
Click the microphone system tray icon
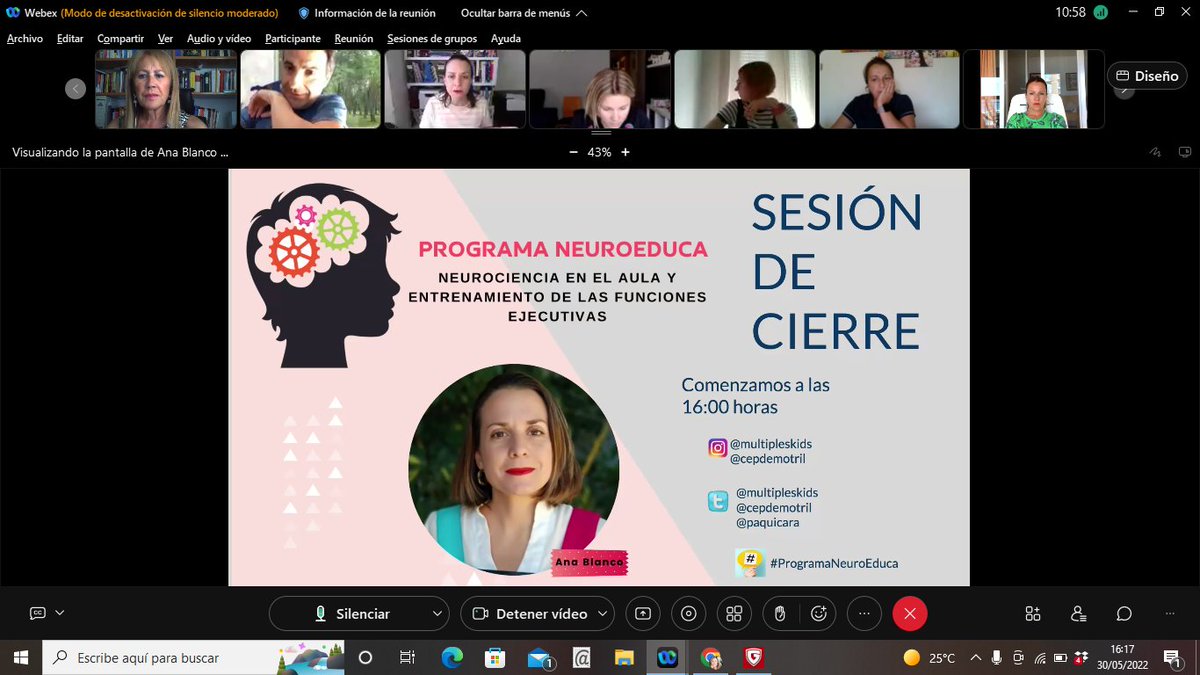(x=997, y=657)
